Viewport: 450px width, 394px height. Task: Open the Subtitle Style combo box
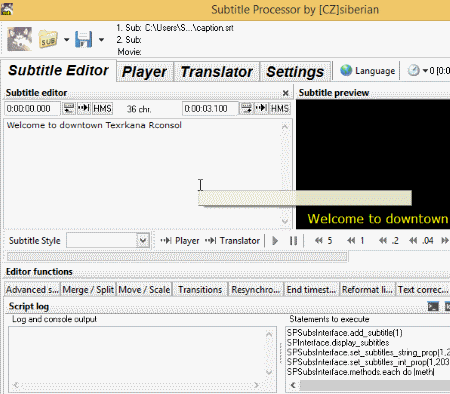coord(108,240)
